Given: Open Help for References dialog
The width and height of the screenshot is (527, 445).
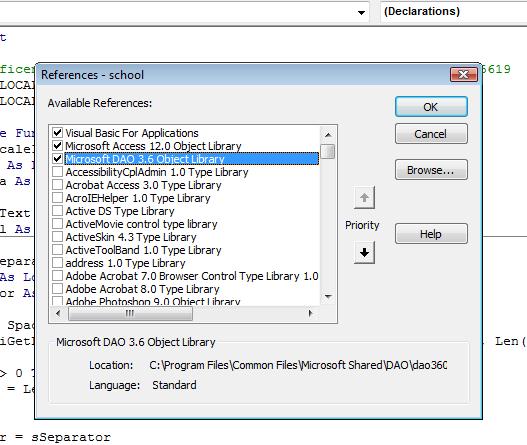Looking at the screenshot, I should [431, 234].
